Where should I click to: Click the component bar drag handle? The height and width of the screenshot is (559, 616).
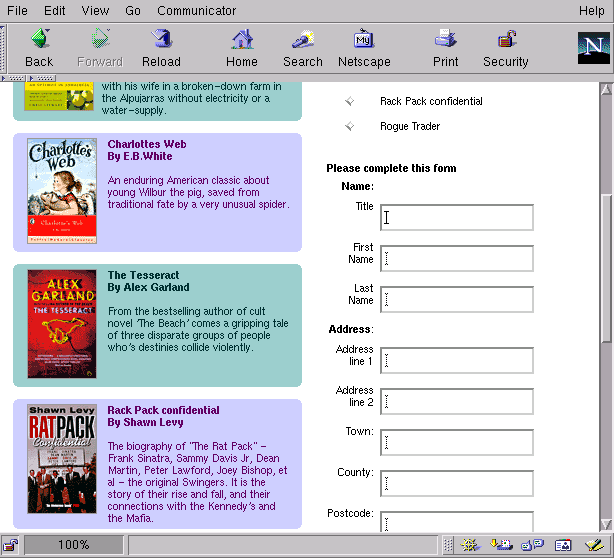448,545
